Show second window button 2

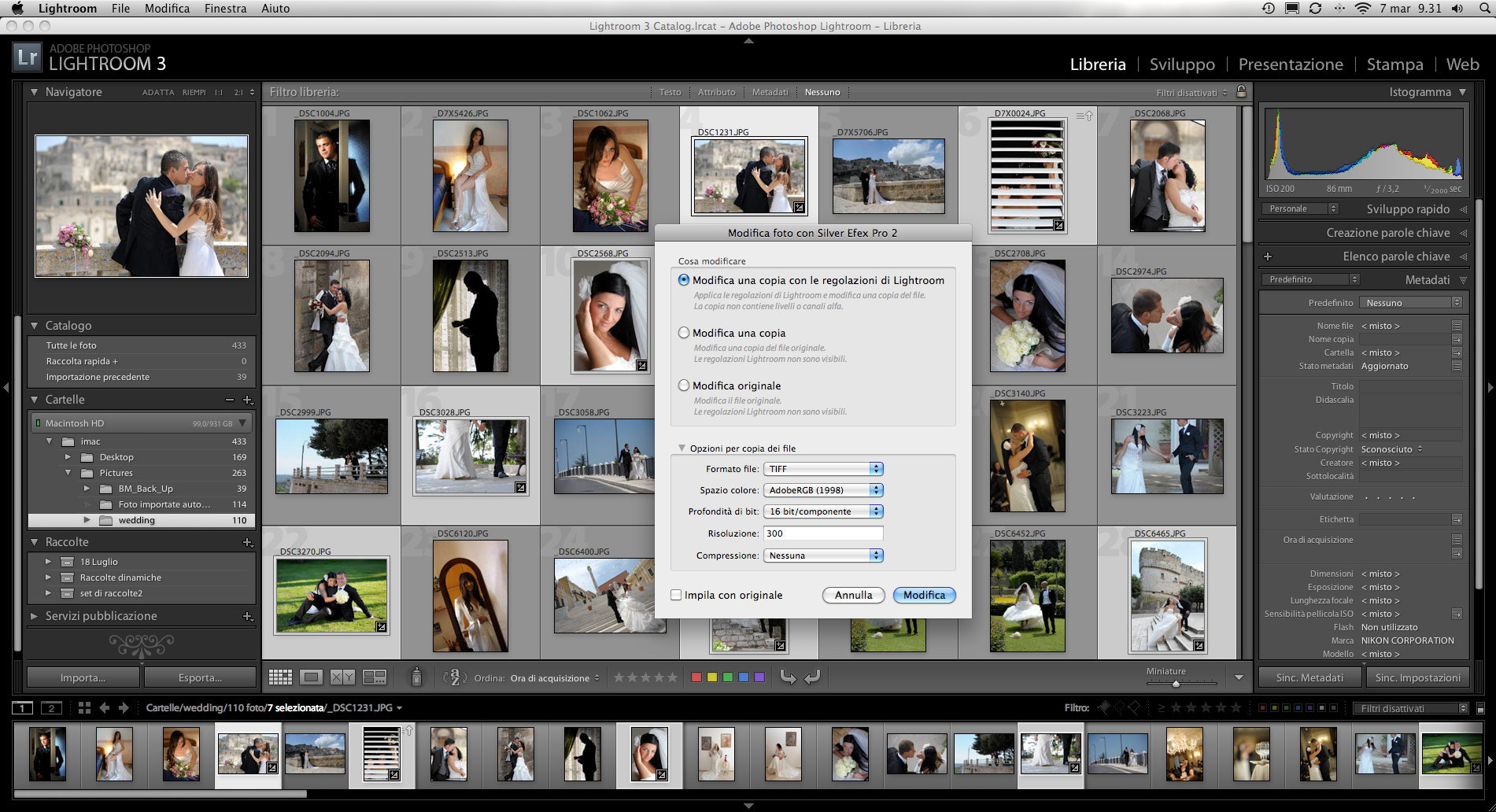pyautogui.click(x=51, y=707)
